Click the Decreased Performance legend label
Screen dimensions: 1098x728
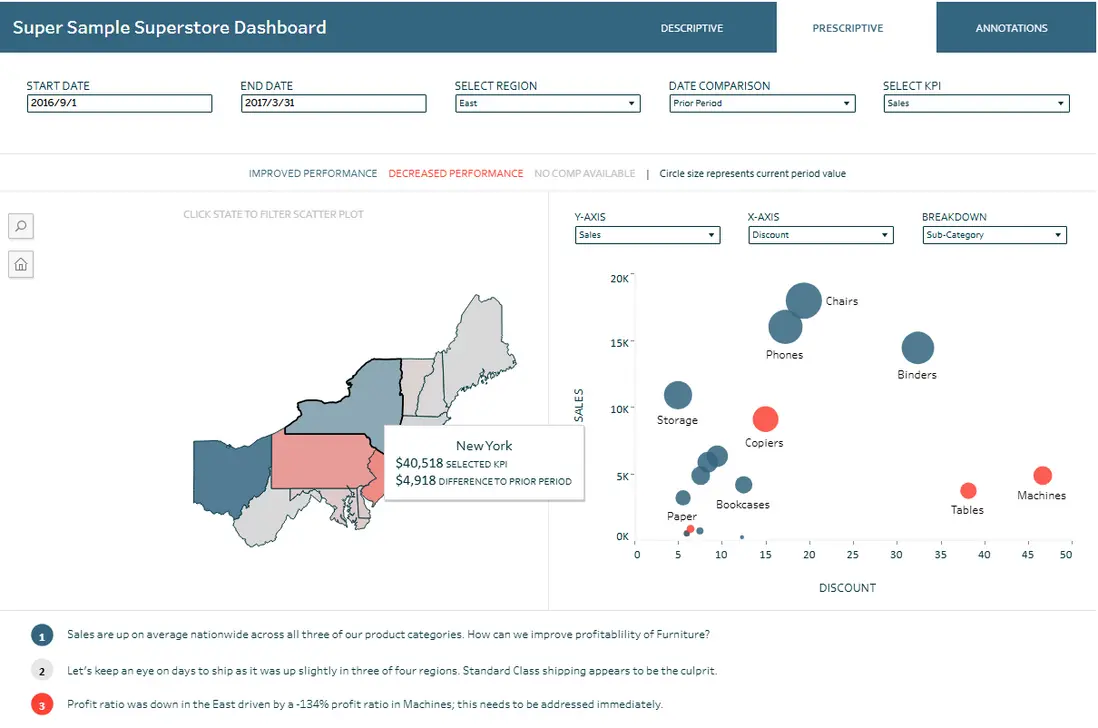click(455, 174)
